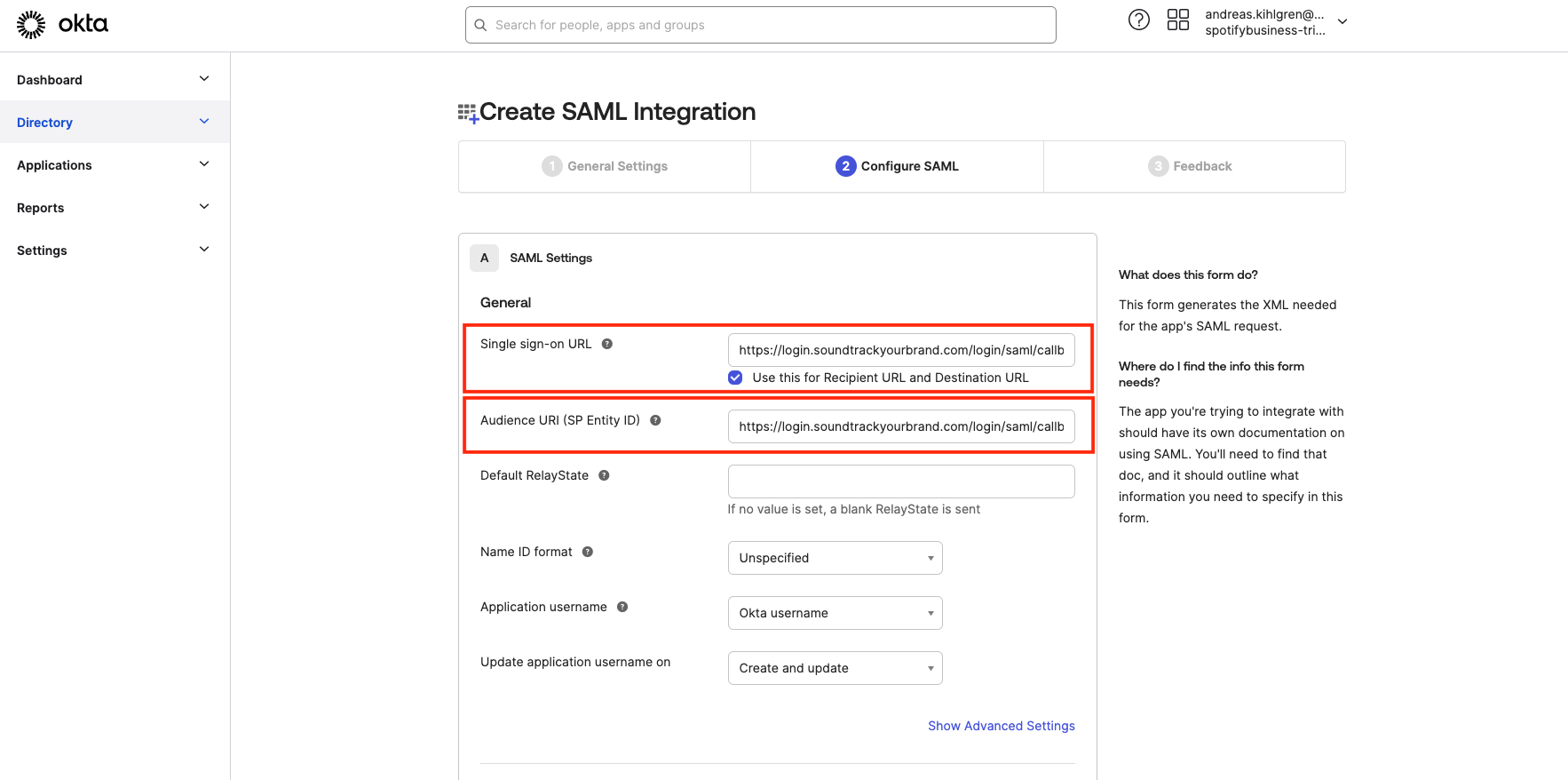This screenshot has width=1568, height=780.
Task: Click 'Where do I find the info' heading
Action: (x=1211, y=374)
